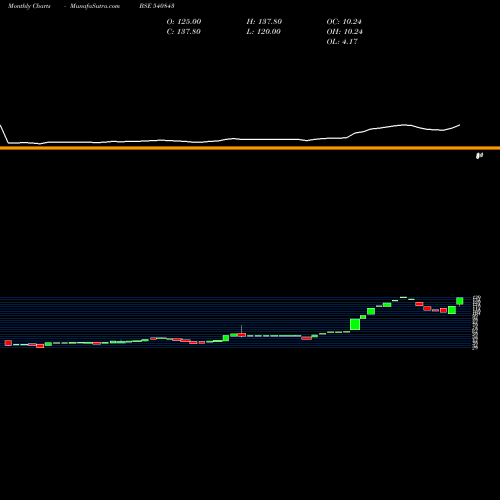500x500 pixels.
Task: Select the low value 'L: 120.00'
Action: click(x=263, y=32)
